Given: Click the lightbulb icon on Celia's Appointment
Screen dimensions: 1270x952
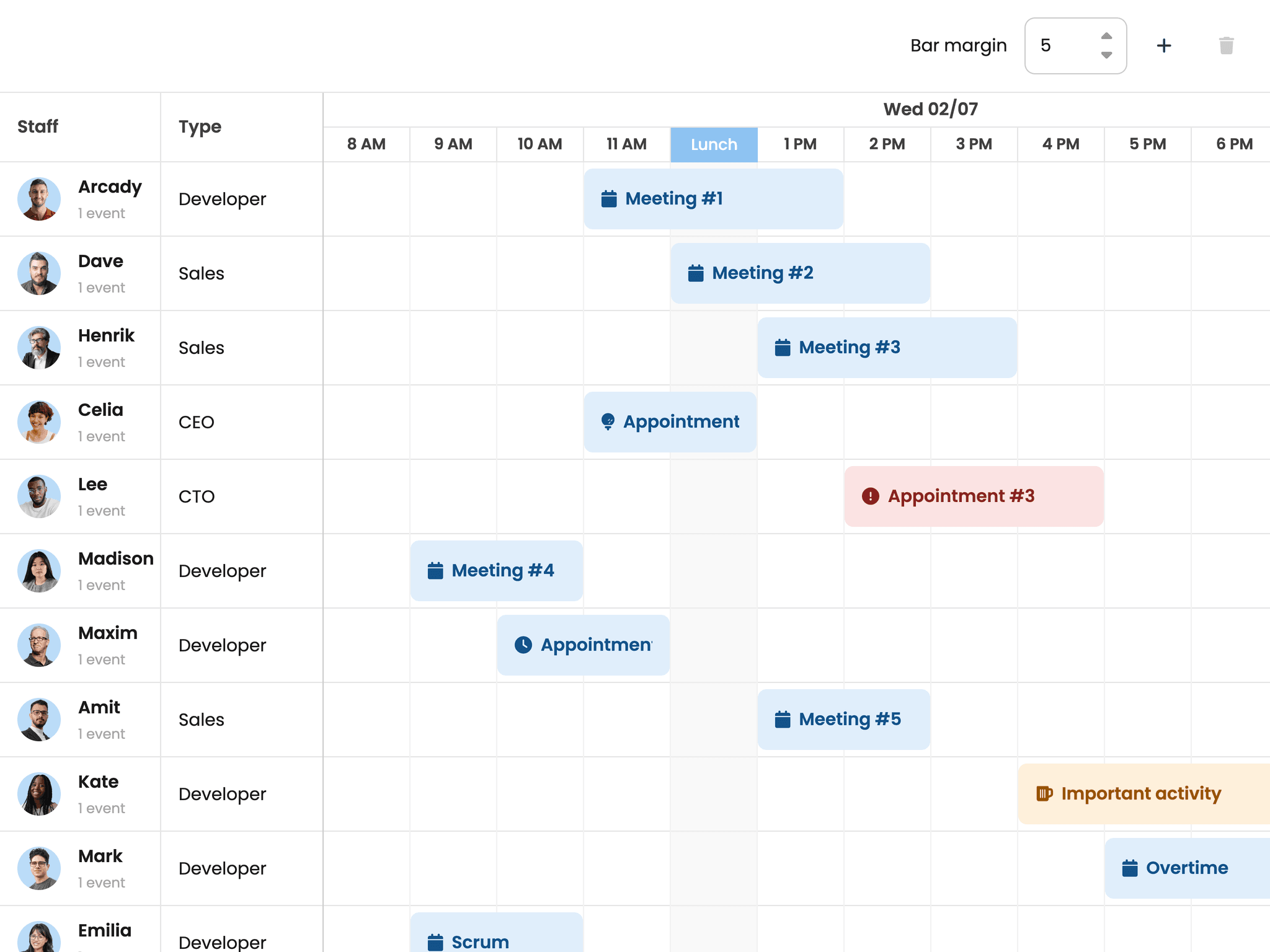Looking at the screenshot, I should 608,421.
